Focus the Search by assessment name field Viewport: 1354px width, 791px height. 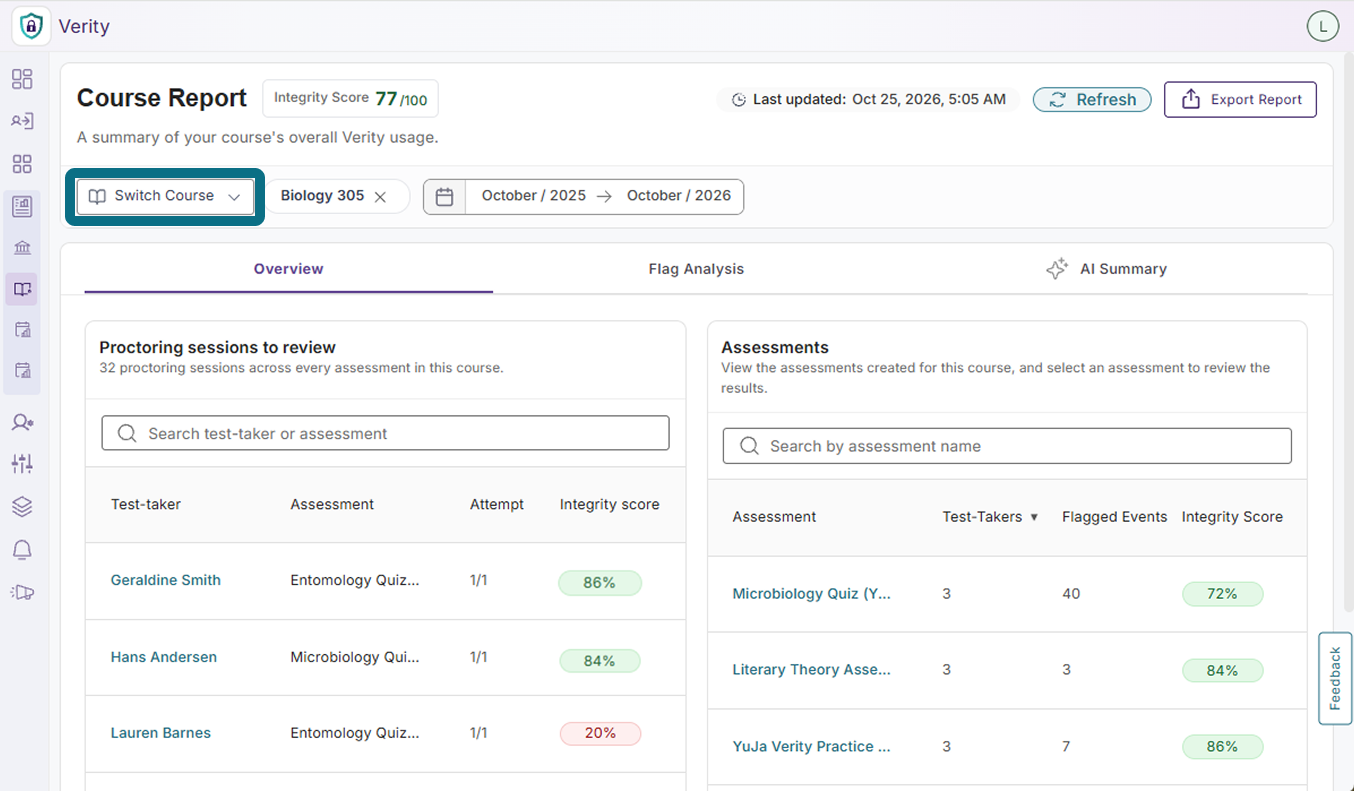pos(1007,446)
